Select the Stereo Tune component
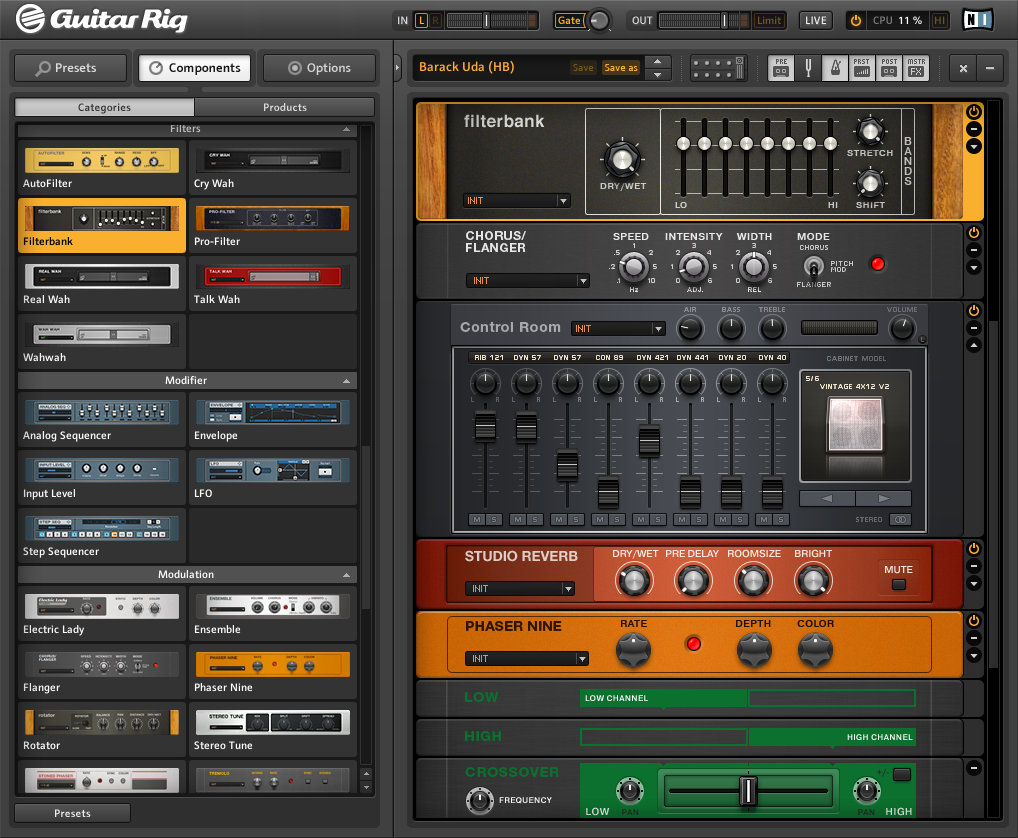The height and width of the screenshot is (838, 1018). [x=273, y=730]
